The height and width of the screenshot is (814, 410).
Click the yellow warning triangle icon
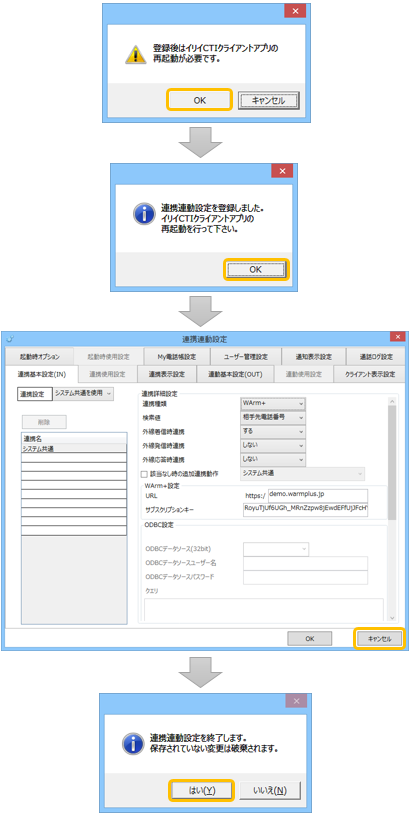[136, 53]
